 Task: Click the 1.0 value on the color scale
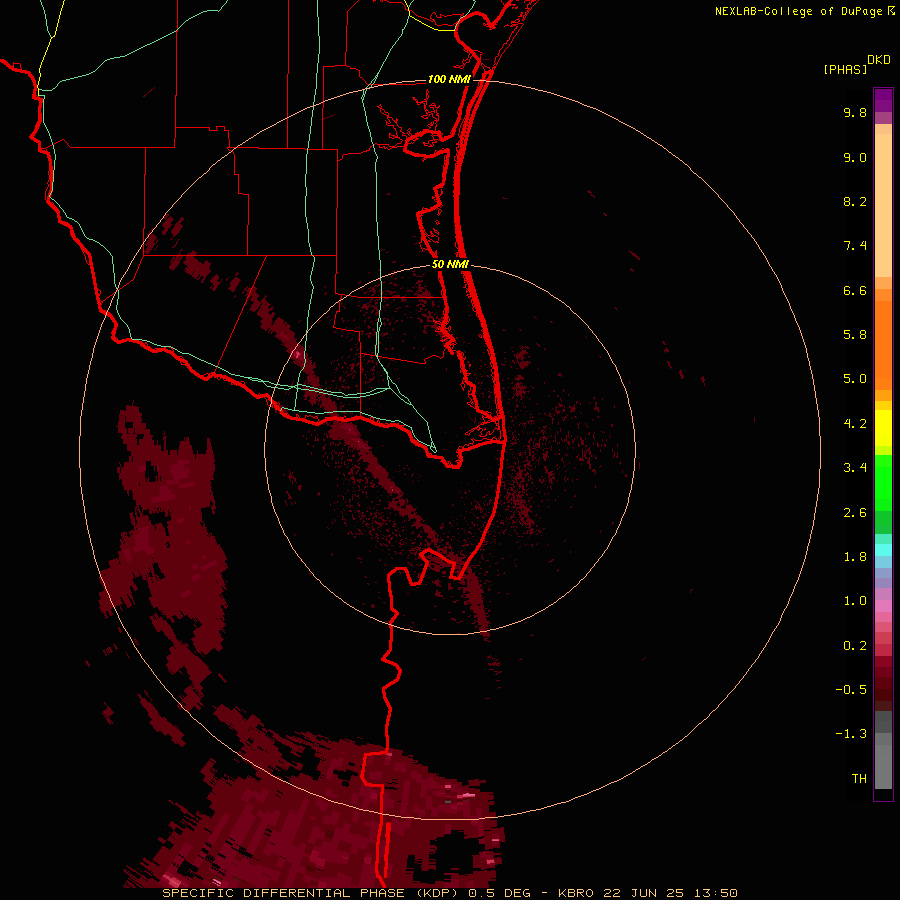pyautogui.click(x=855, y=601)
